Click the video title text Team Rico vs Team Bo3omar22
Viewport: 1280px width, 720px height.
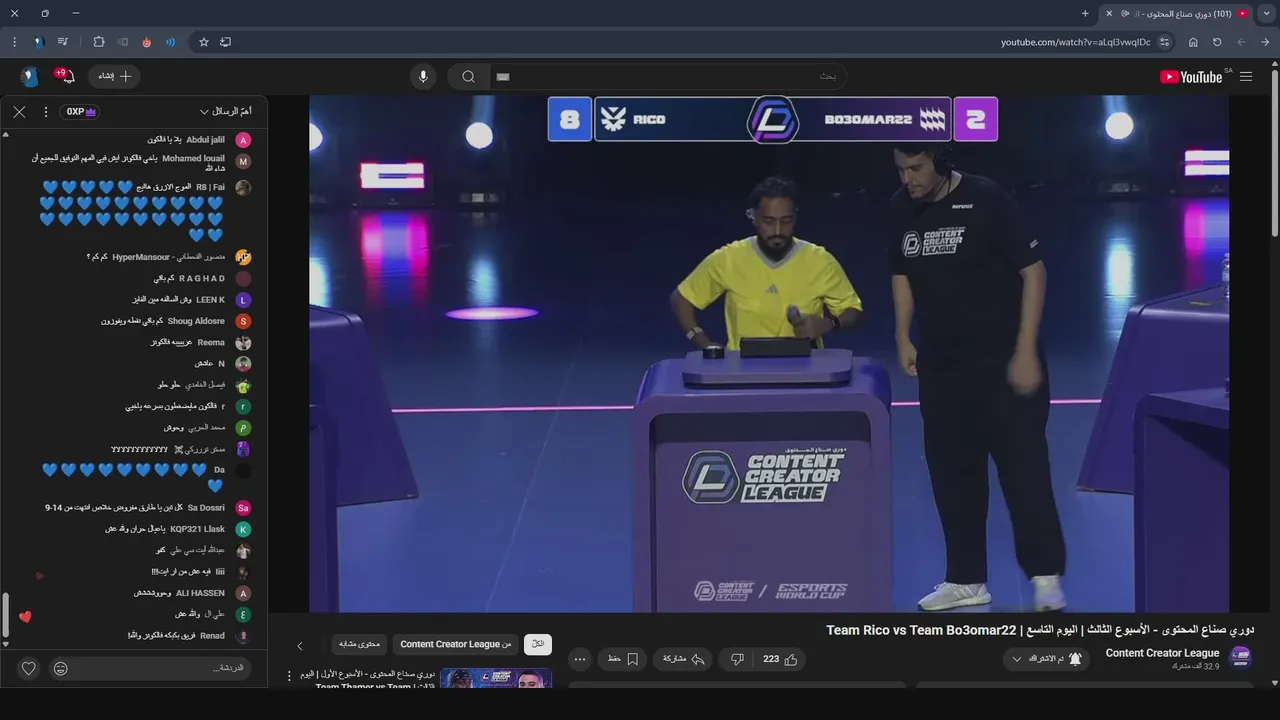pos(921,630)
